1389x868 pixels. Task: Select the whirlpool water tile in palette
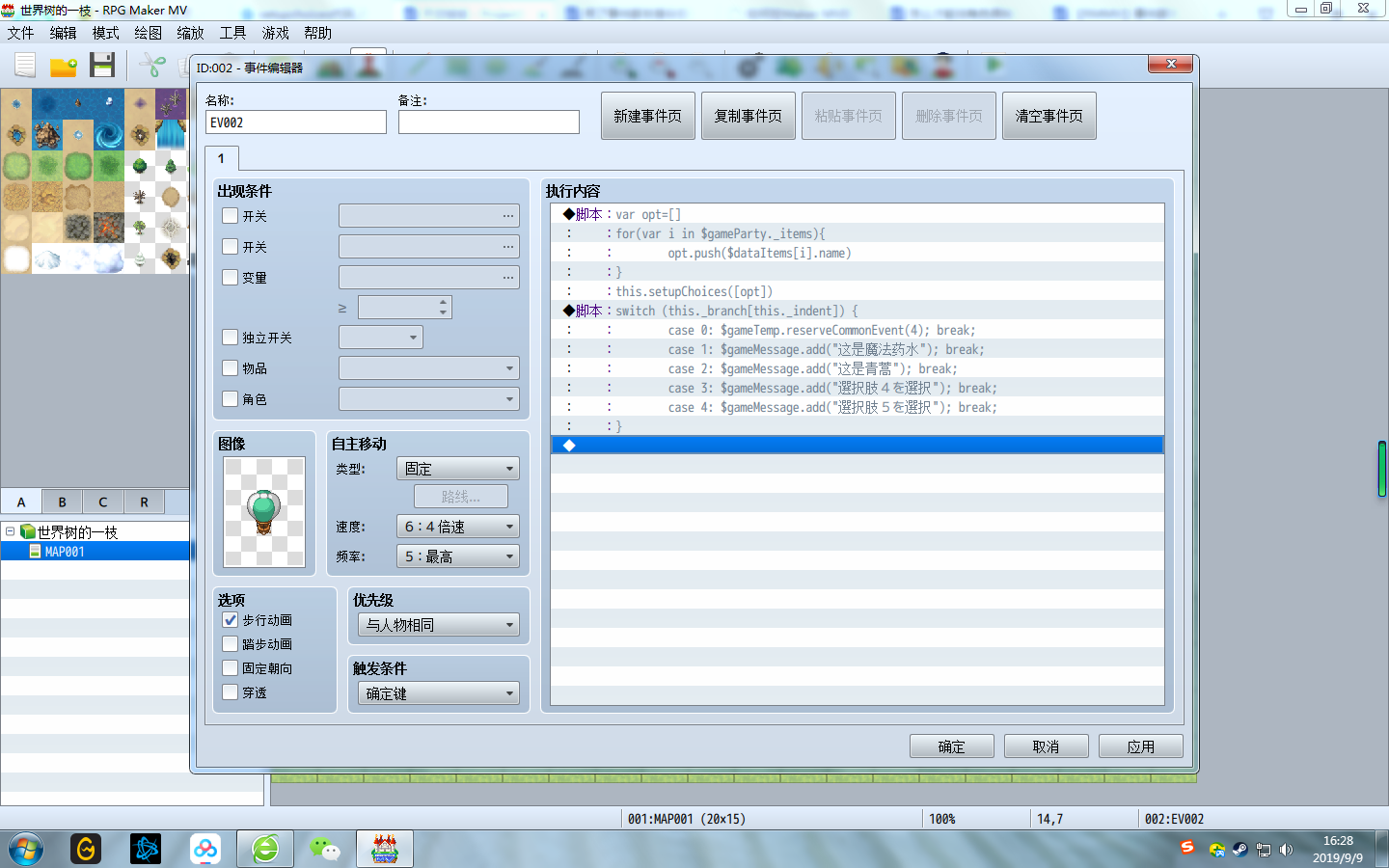point(109,135)
